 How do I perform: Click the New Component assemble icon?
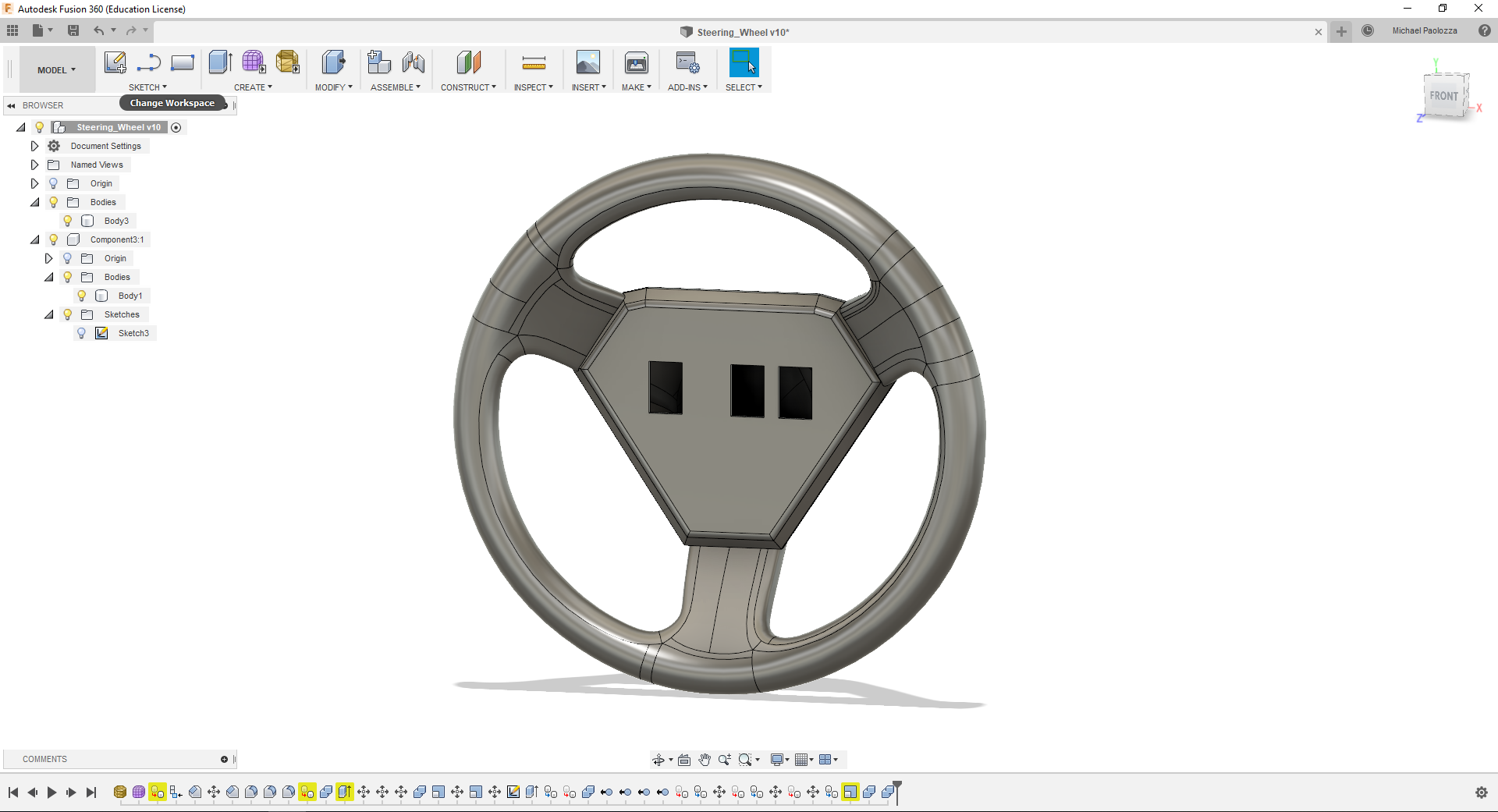pyautogui.click(x=379, y=62)
